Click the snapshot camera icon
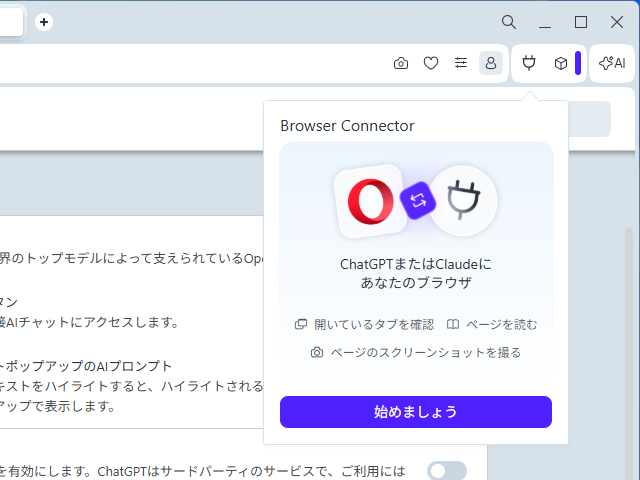Screen dimensions: 640x480 coord(401,63)
